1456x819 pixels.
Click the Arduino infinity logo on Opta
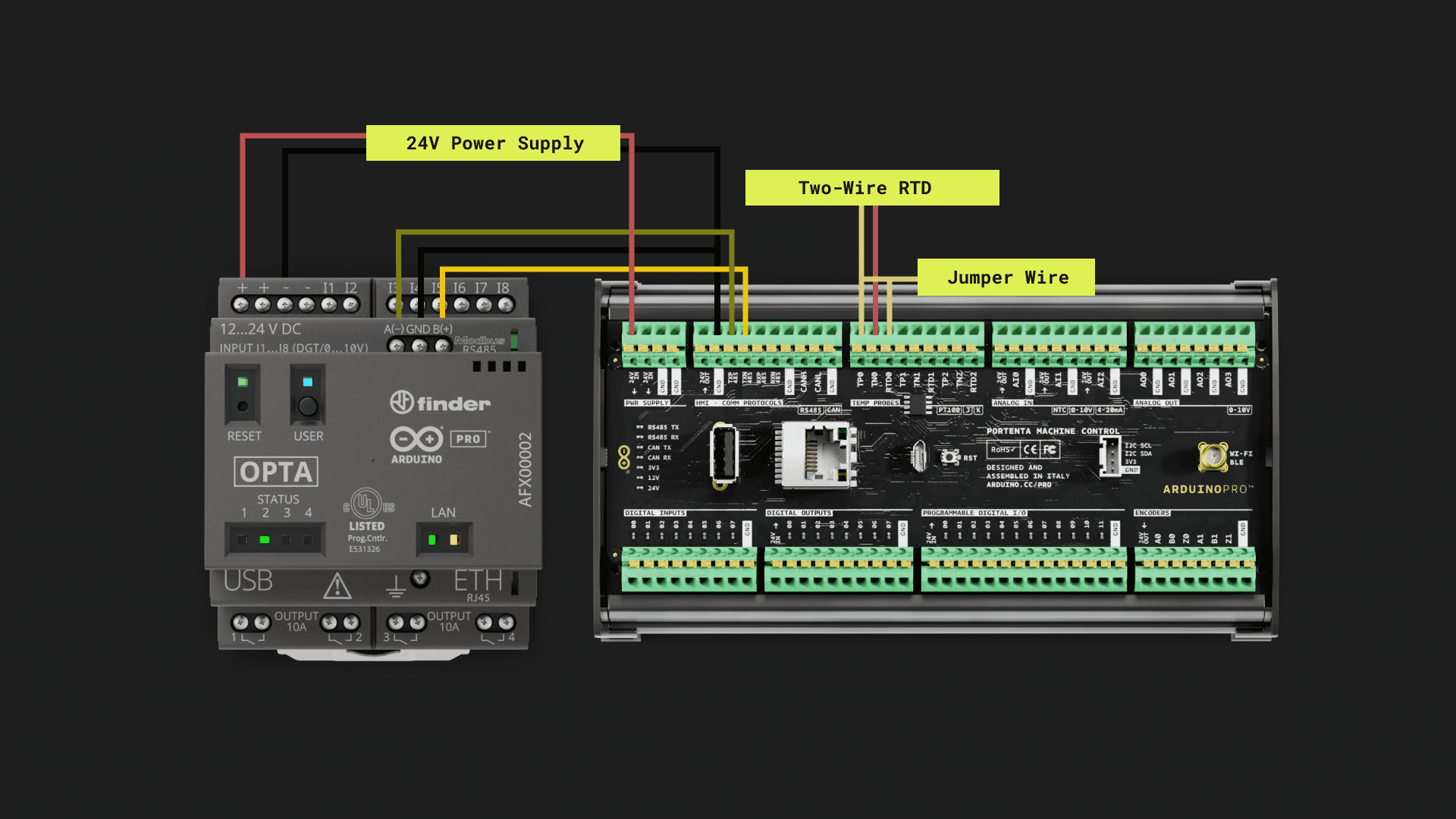click(416, 438)
